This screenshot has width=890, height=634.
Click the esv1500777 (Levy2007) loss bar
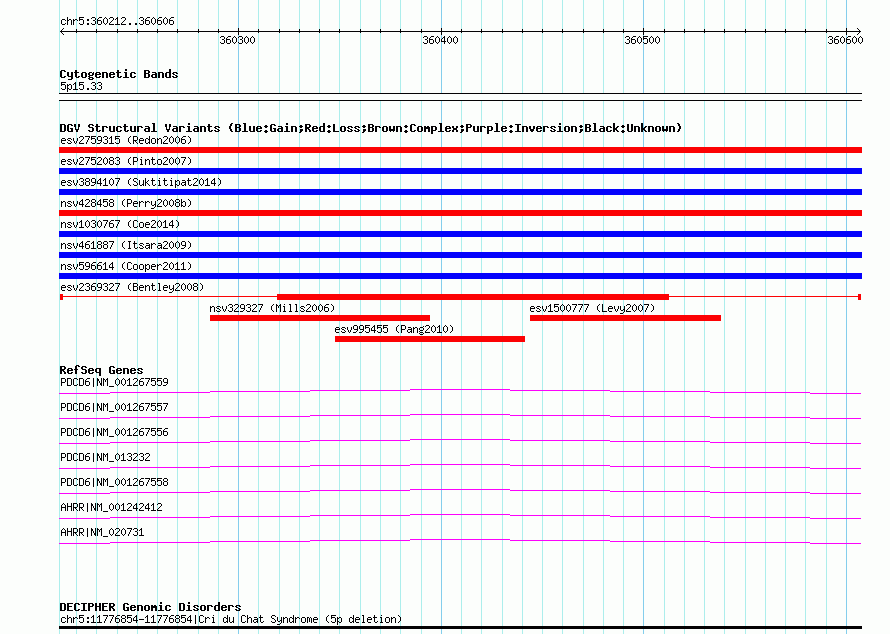tap(625, 318)
